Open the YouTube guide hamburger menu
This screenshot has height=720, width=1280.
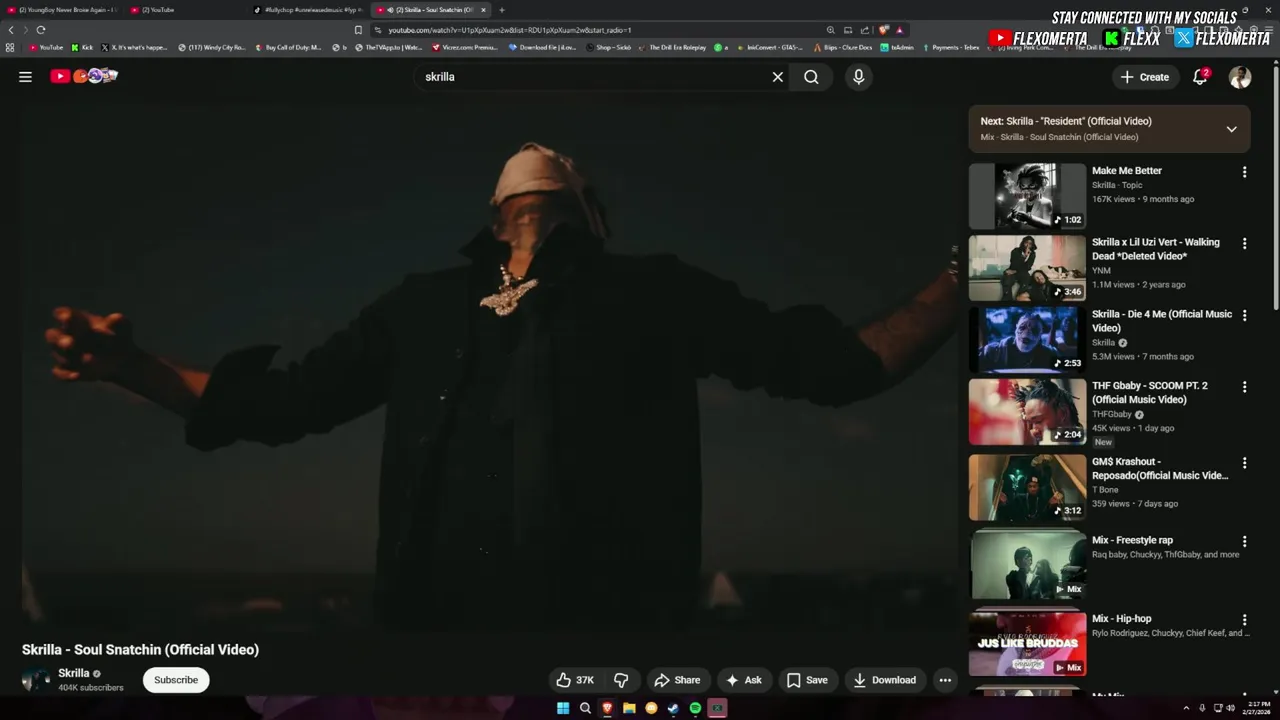tap(25, 77)
